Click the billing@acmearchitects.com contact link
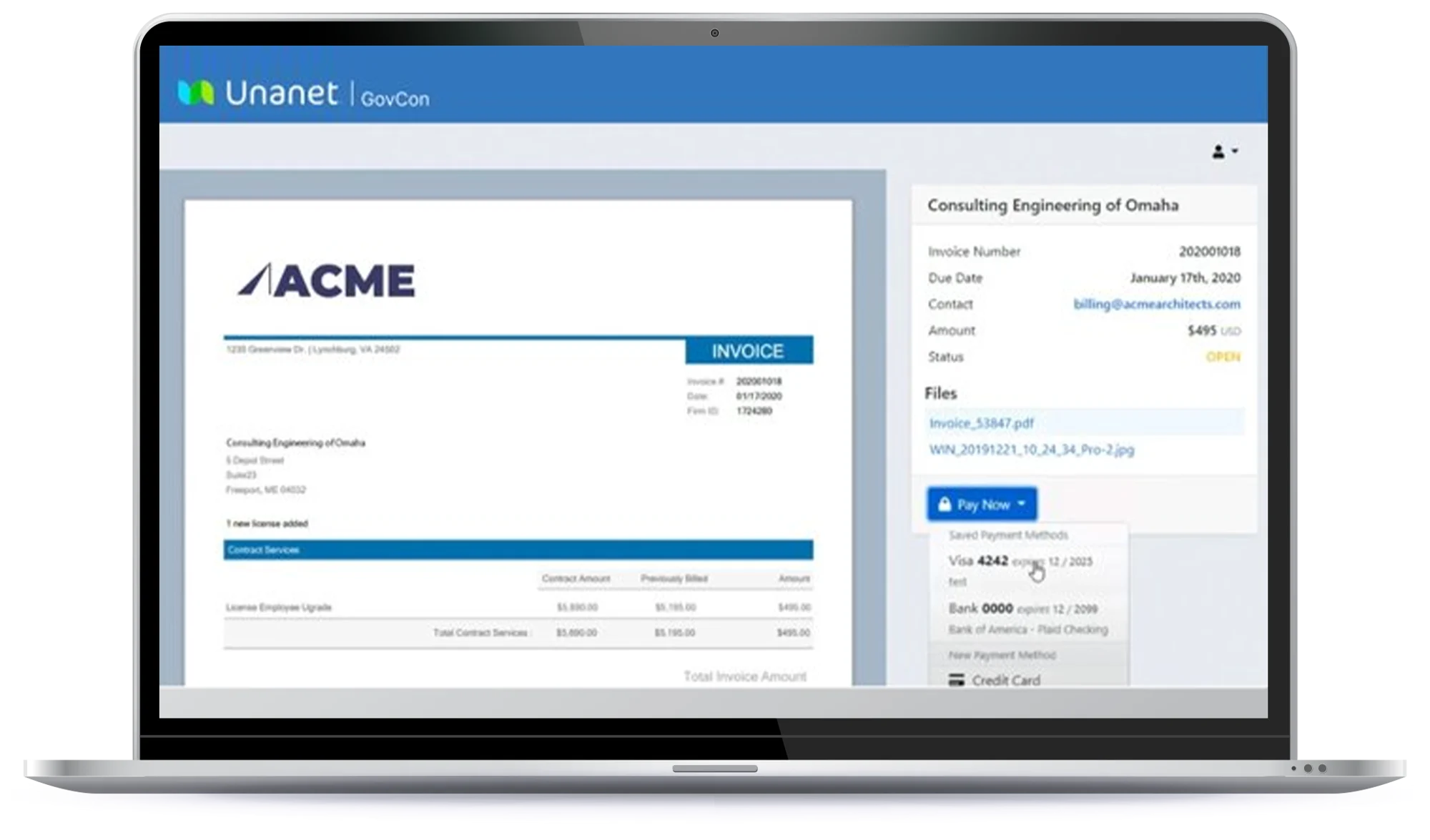The width and height of the screenshot is (1430, 840). (1156, 304)
